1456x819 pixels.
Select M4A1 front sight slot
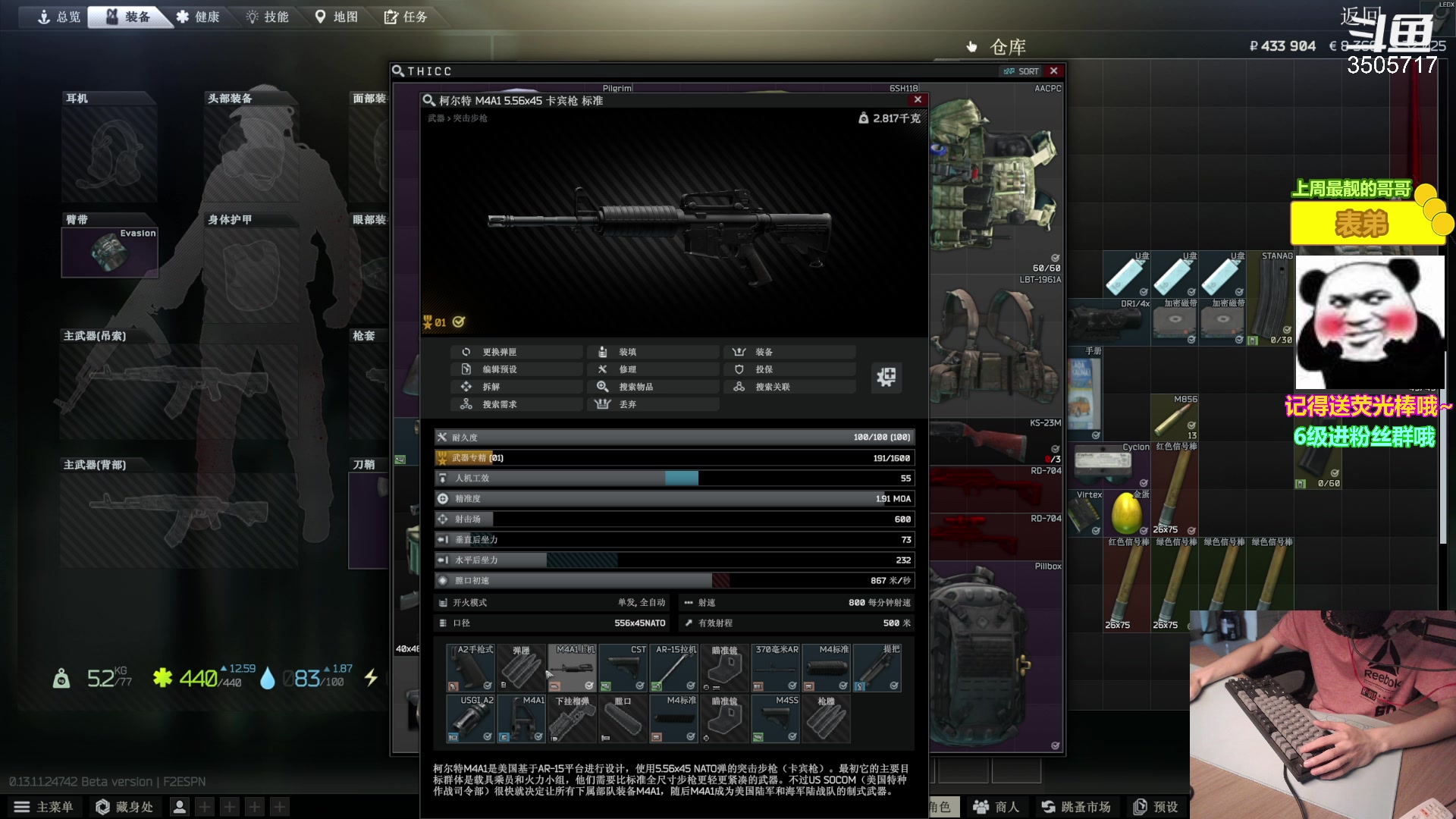click(521, 719)
